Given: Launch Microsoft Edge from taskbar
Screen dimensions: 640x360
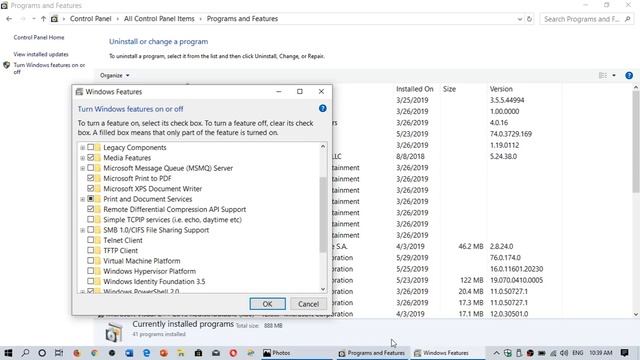Looking at the screenshot, I should (146, 353).
